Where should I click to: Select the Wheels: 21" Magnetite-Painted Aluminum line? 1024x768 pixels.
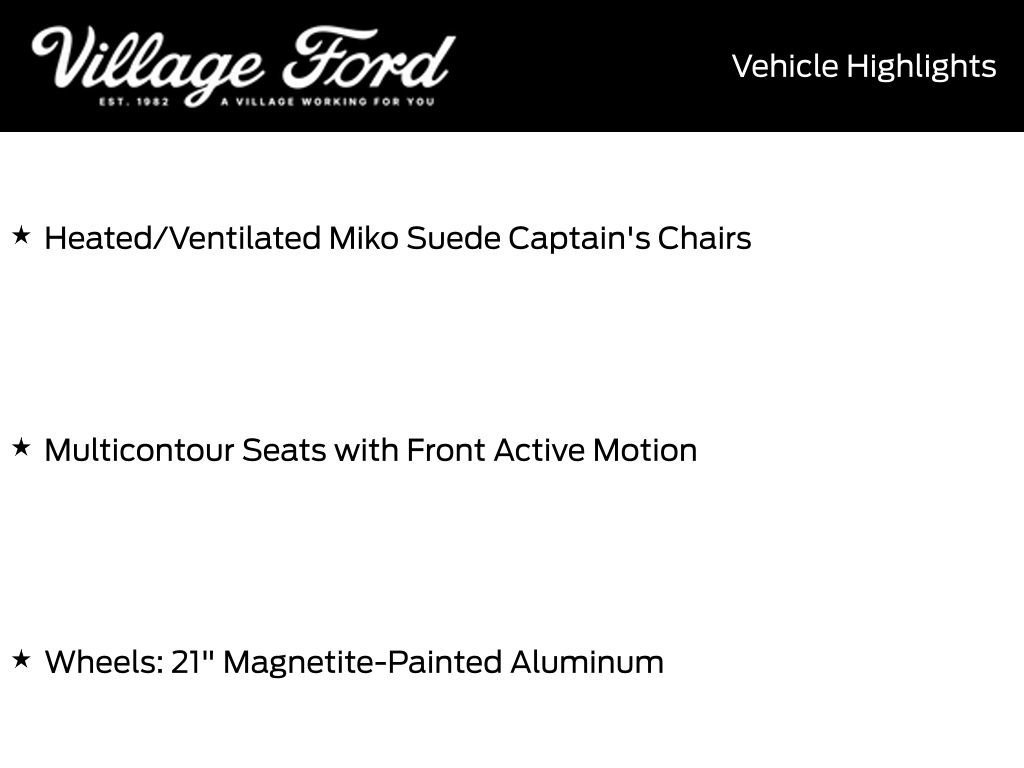pyautogui.click(x=354, y=662)
